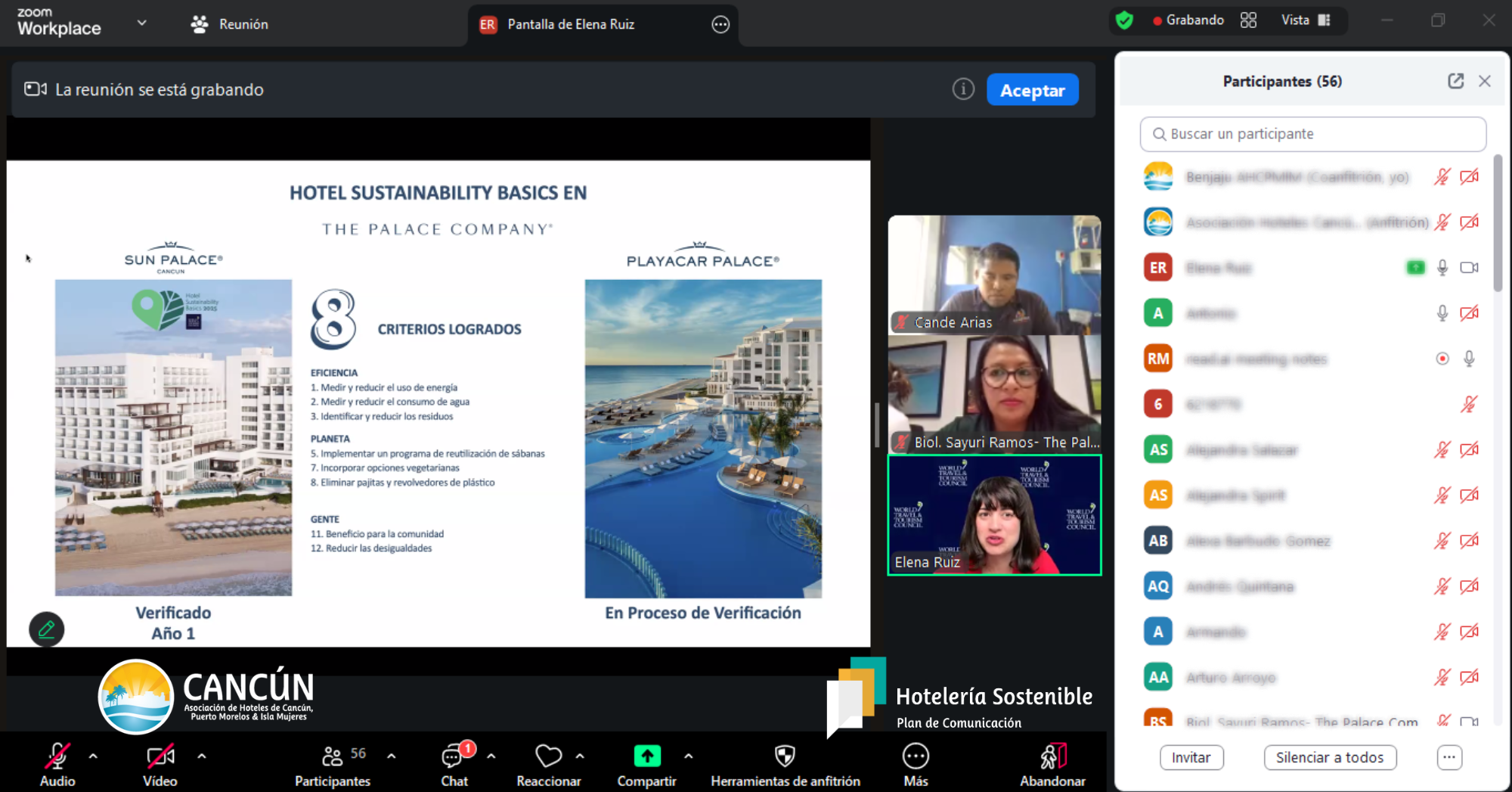Click the participants list scrollbar
The width and height of the screenshot is (1512, 792).
tap(1498, 223)
